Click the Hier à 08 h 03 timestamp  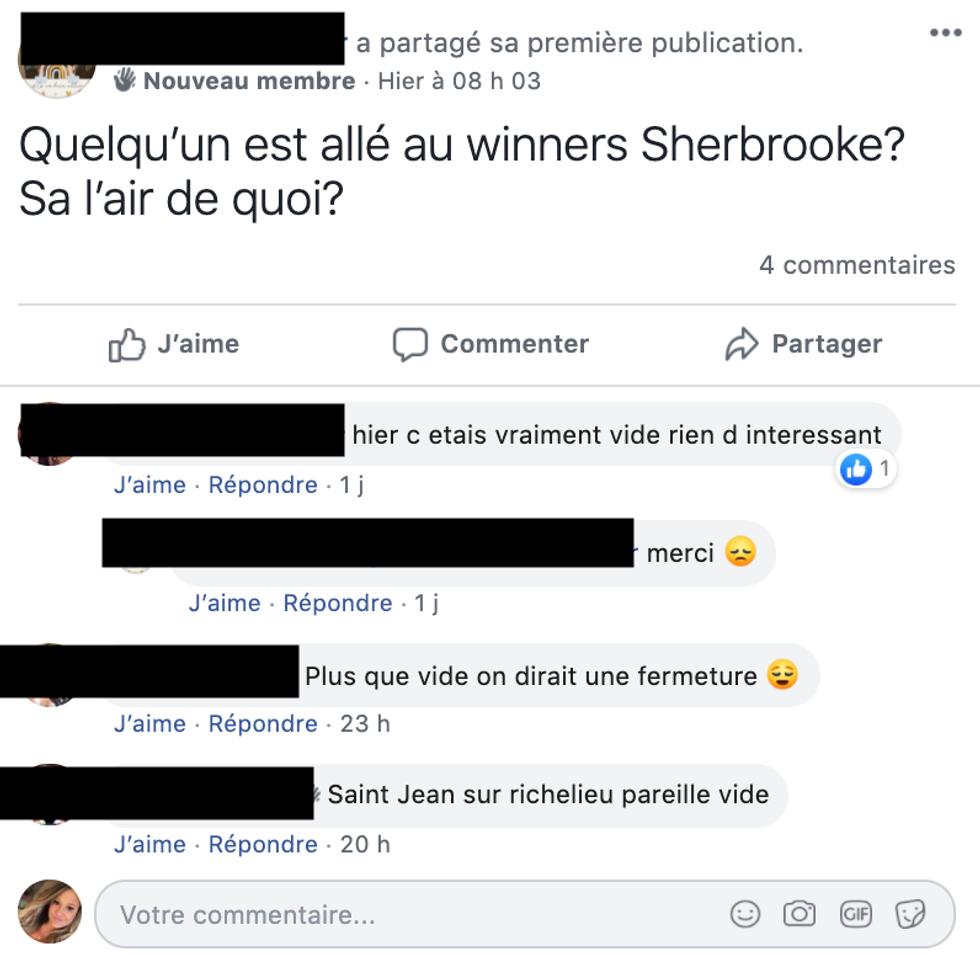[x=459, y=81]
